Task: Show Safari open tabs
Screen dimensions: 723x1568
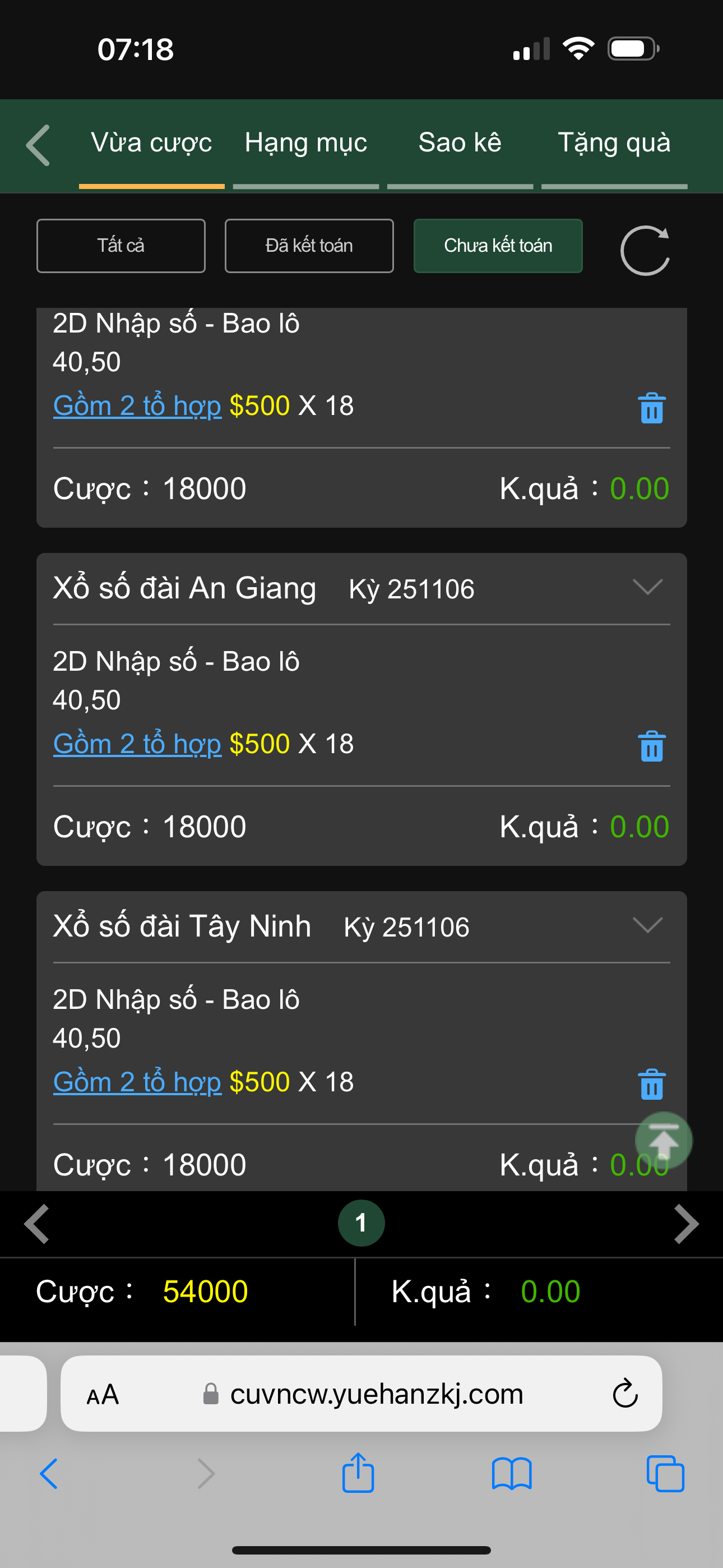Action: click(x=665, y=1474)
